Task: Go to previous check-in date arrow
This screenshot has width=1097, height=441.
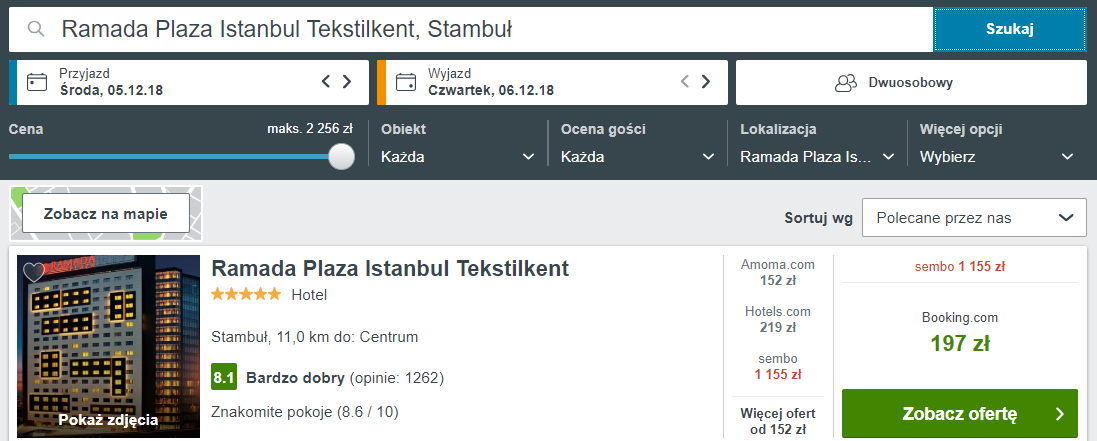Action: [326, 82]
